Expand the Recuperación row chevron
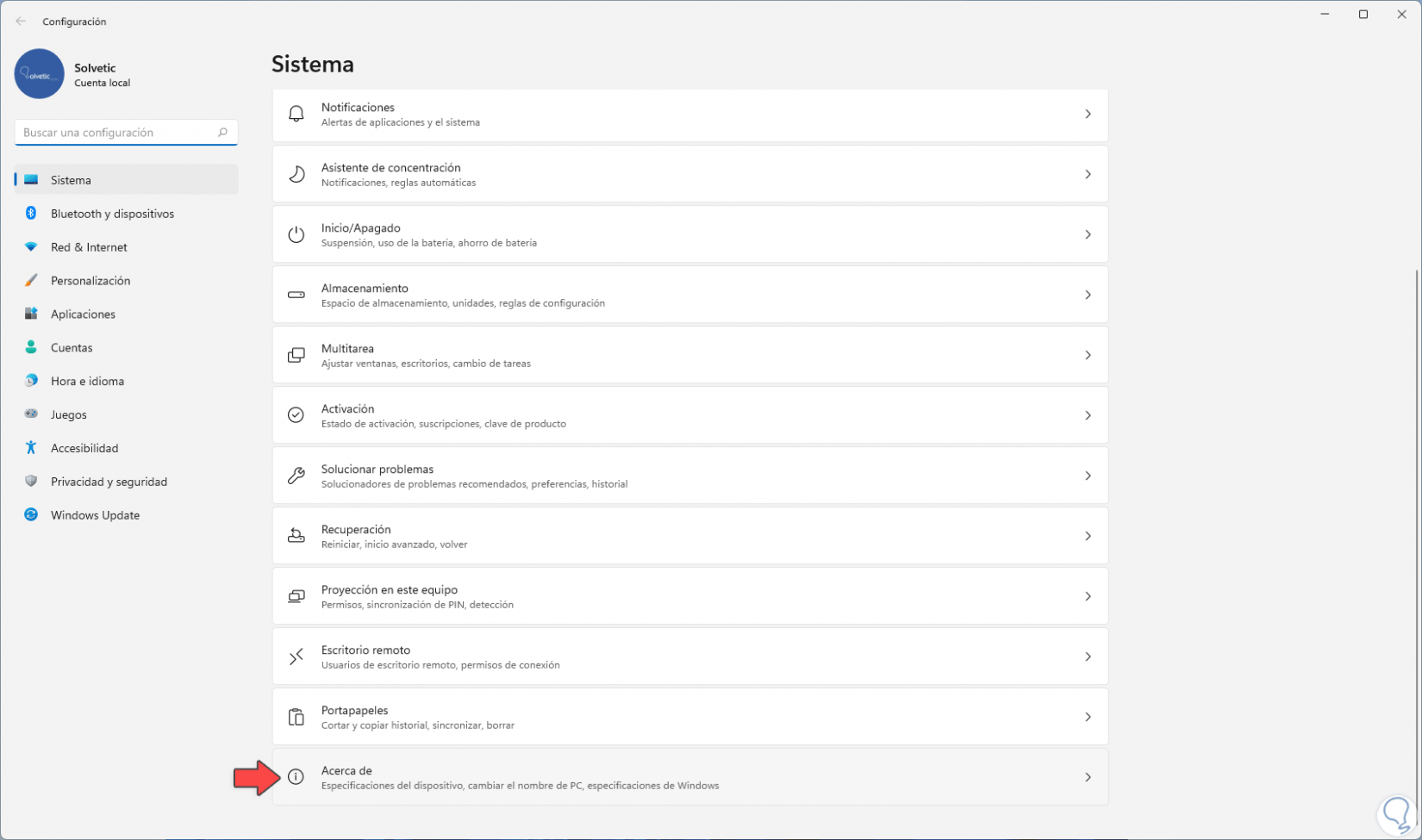This screenshot has width=1422, height=840. coord(1088,536)
